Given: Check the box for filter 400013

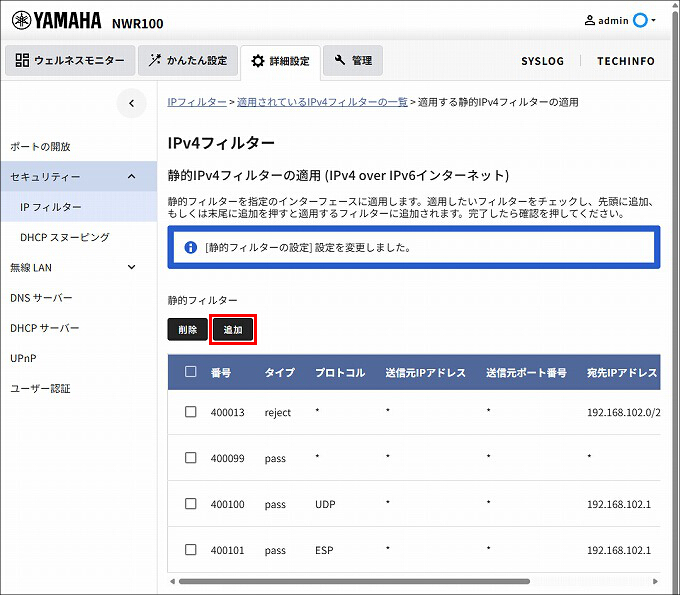Looking at the screenshot, I should (x=190, y=412).
